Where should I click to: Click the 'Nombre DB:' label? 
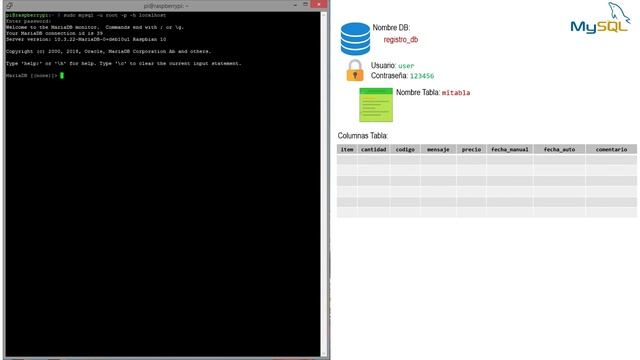point(391,28)
